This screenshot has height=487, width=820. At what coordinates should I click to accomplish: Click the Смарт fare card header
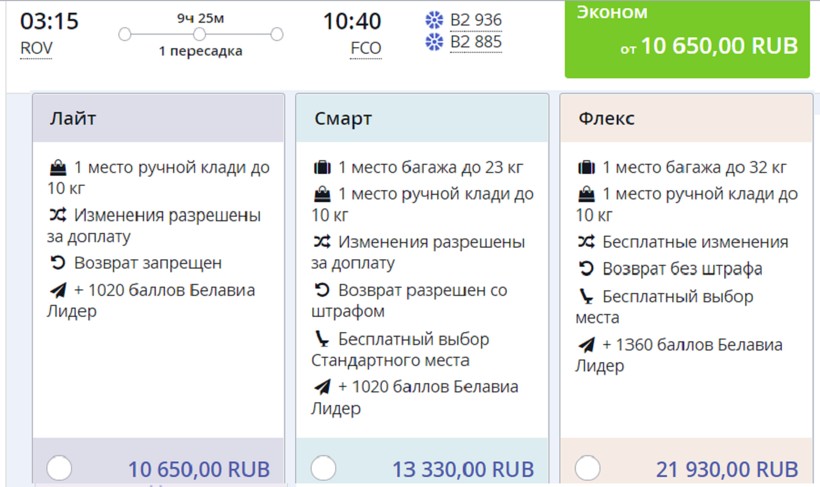point(422,119)
